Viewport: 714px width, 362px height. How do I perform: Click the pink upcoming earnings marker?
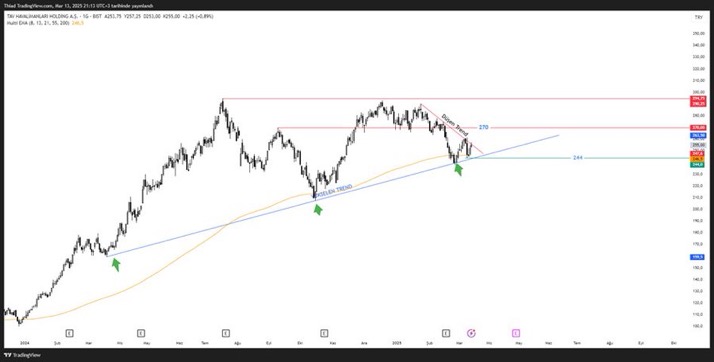click(x=516, y=333)
